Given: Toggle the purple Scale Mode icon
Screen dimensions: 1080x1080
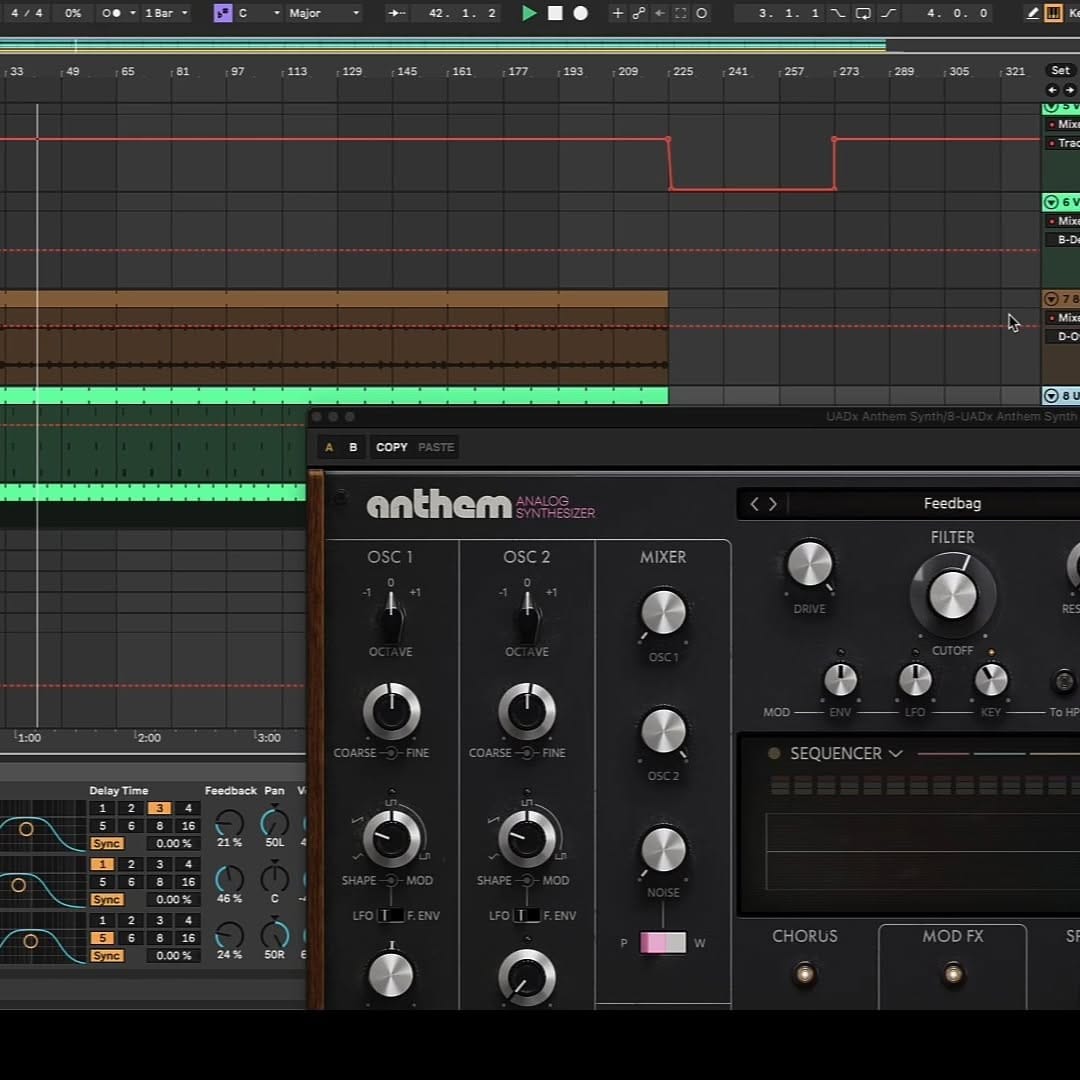Looking at the screenshot, I should 222,13.
